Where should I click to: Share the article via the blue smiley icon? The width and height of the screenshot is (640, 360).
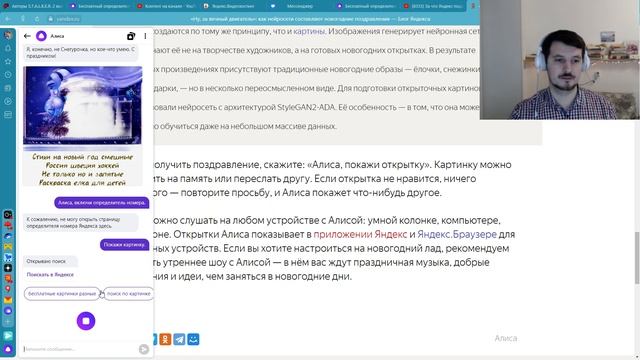193,339
